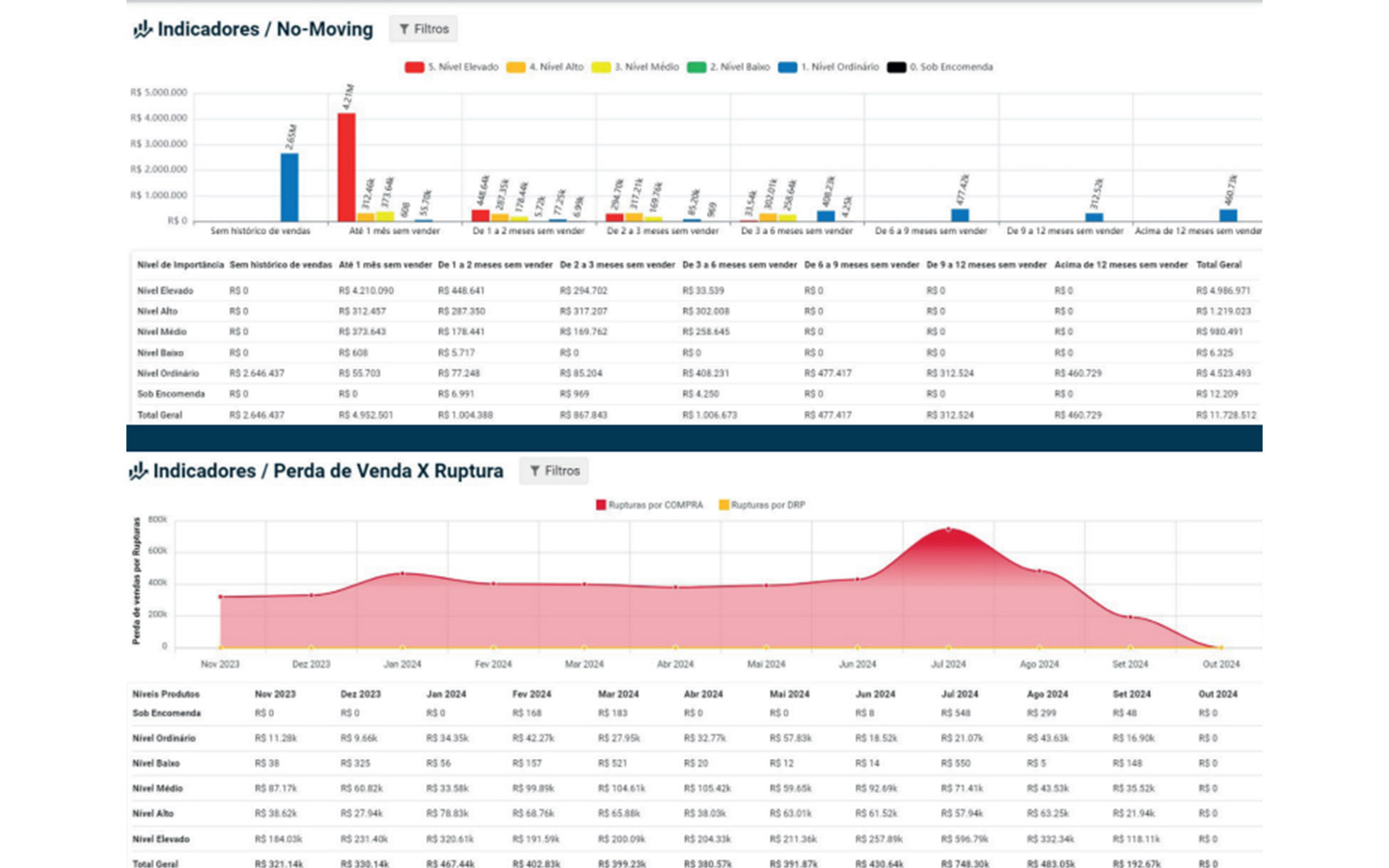Viewport: 1389px width, 868px height.
Task: Click the chart icon beside Indicadores / No-Moving
Action: coord(143,30)
